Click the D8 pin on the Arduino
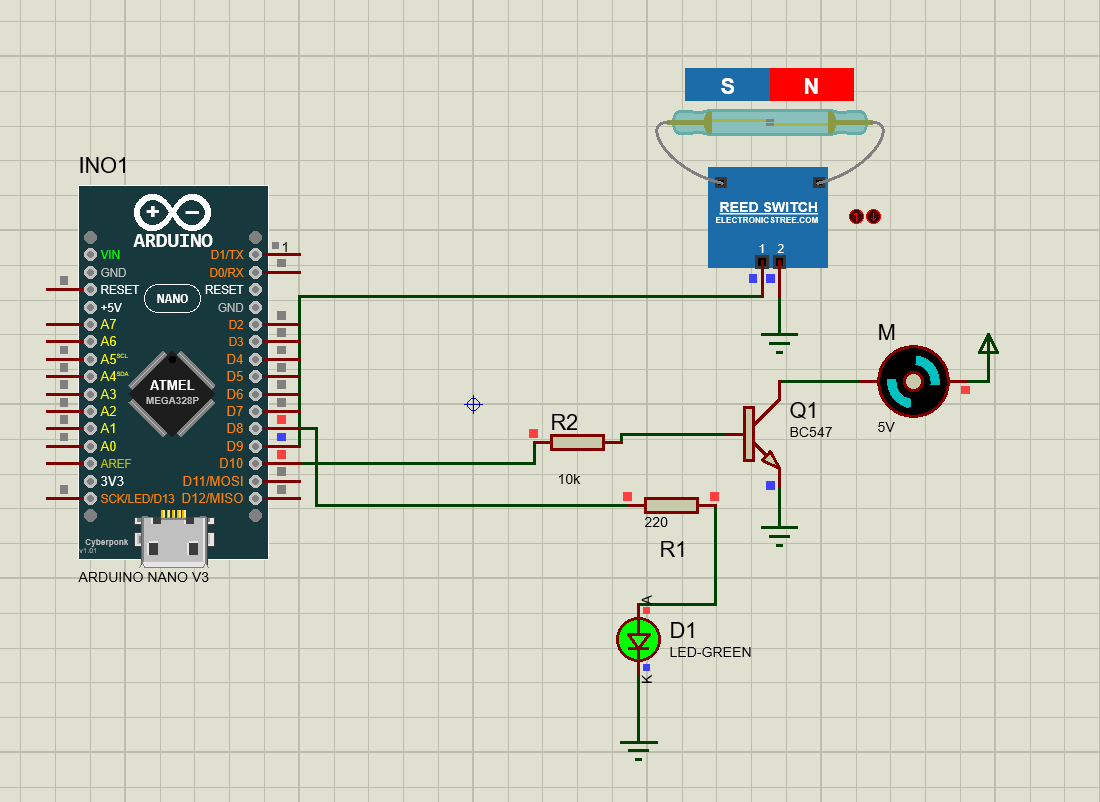1100x802 pixels. 255,429
